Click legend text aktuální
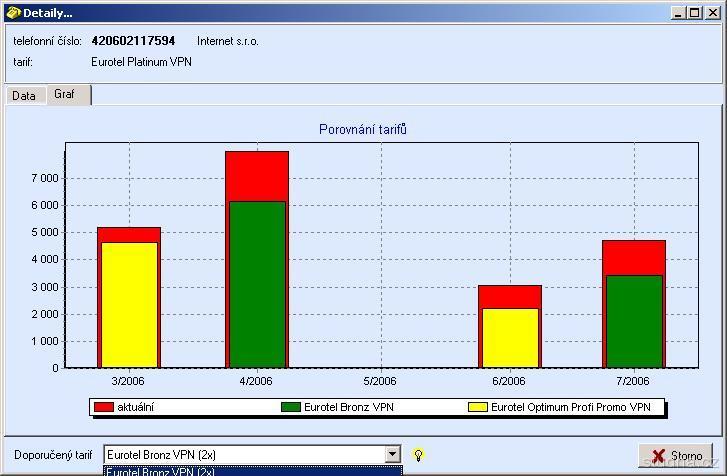727x476 pixels. pos(135,407)
